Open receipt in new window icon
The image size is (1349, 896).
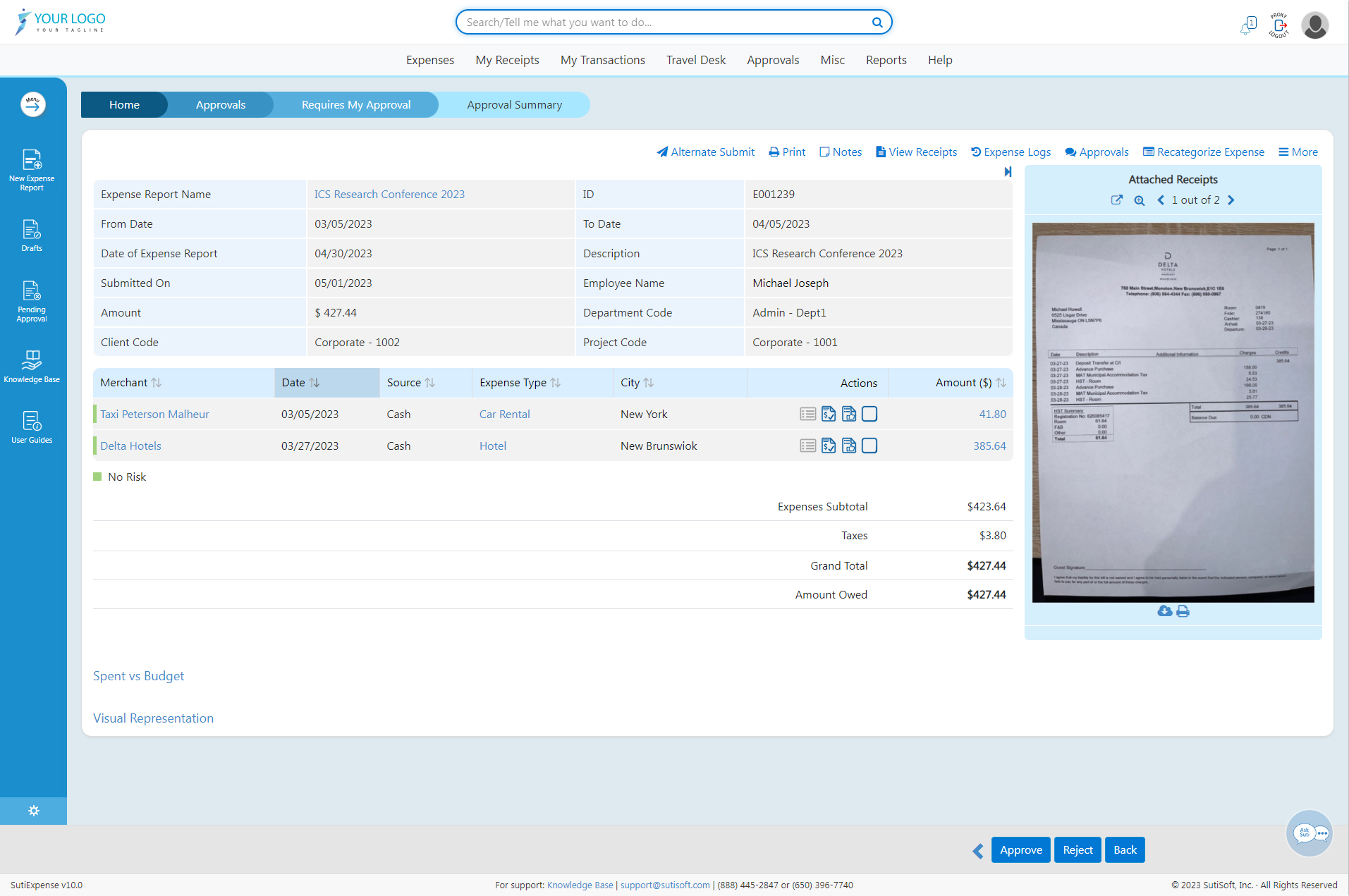(1116, 200)
